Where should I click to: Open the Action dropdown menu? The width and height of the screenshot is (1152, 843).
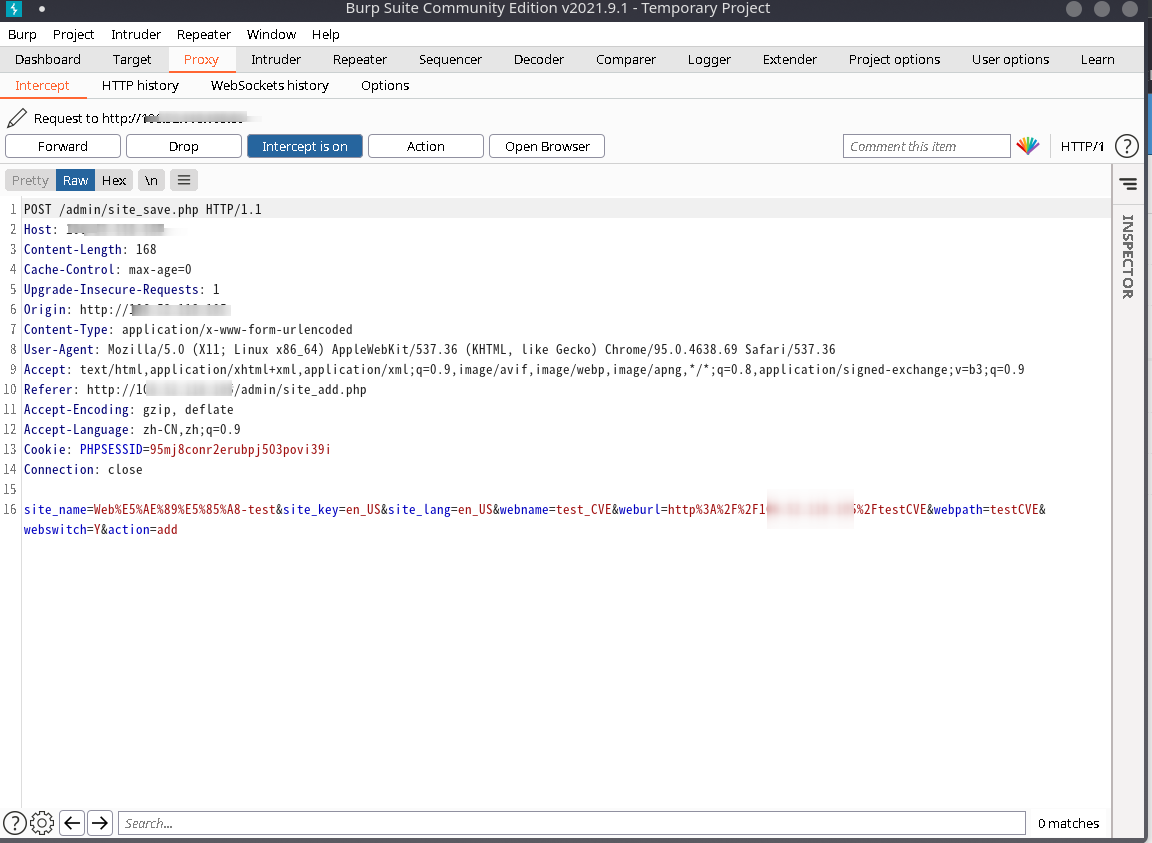point(425,146)
